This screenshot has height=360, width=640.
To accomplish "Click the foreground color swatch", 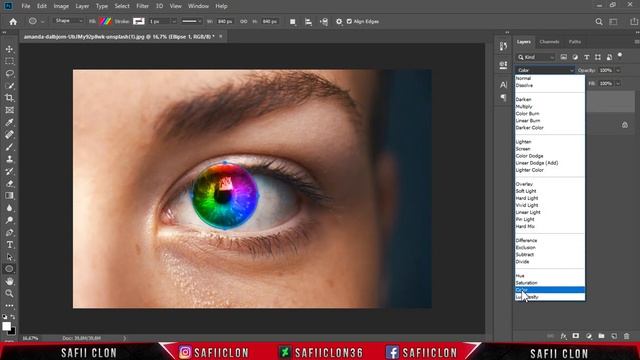I will tap(7, 326).
